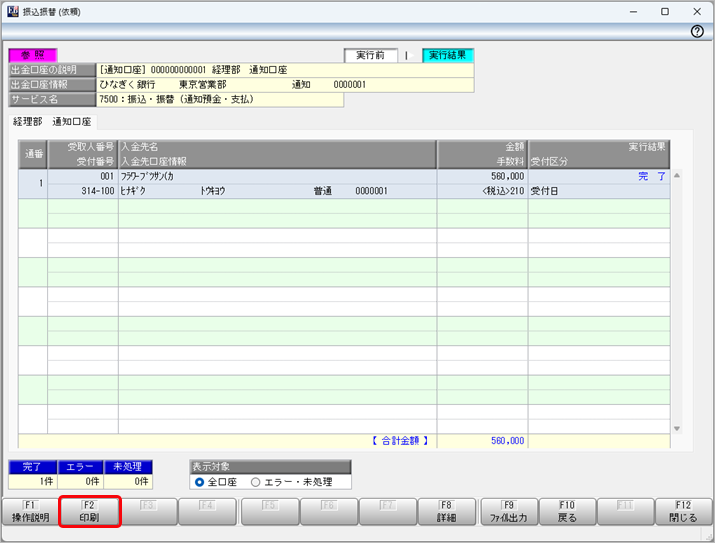Click the receipt number 314-100

click(98, 191)
